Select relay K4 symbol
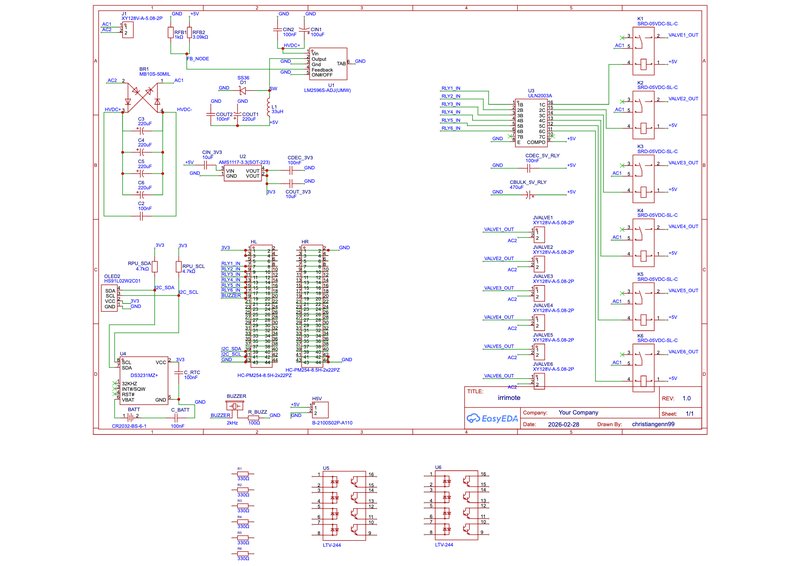Image resolution: width=800 pixels, height=566 pixels. (643, 243)
